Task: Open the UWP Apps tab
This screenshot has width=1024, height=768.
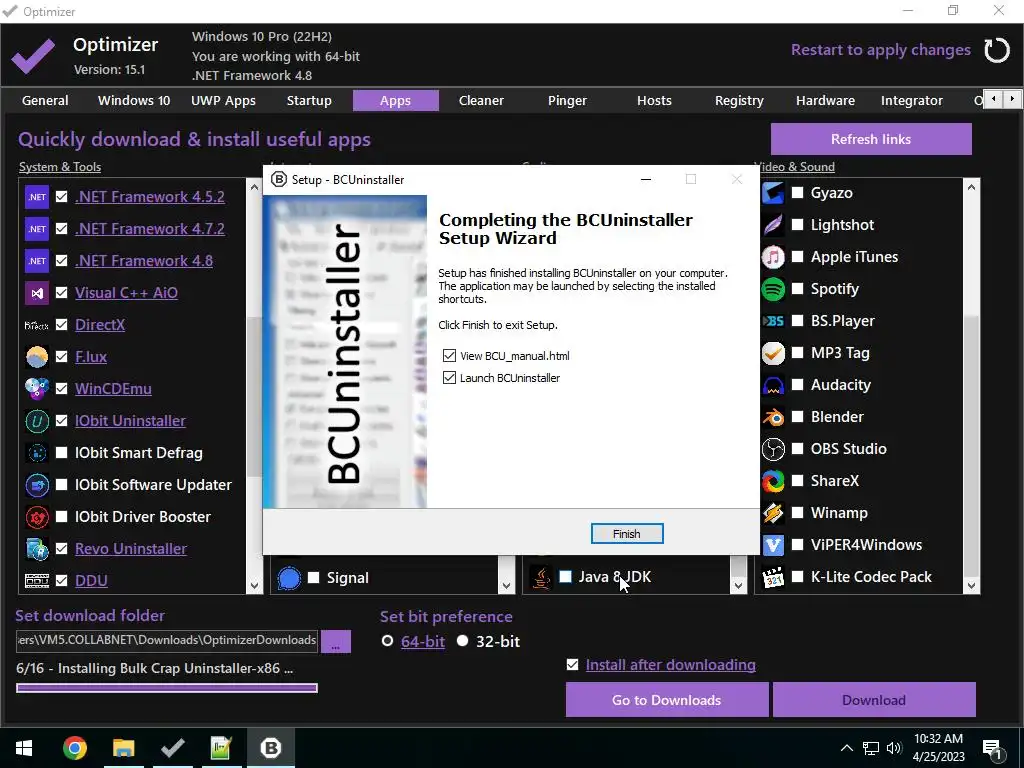Action: click(223, 101)
